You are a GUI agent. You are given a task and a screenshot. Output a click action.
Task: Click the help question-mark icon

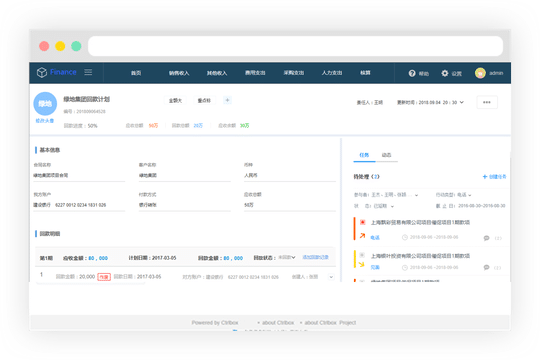pyautogui.click(x=412, y=73)
